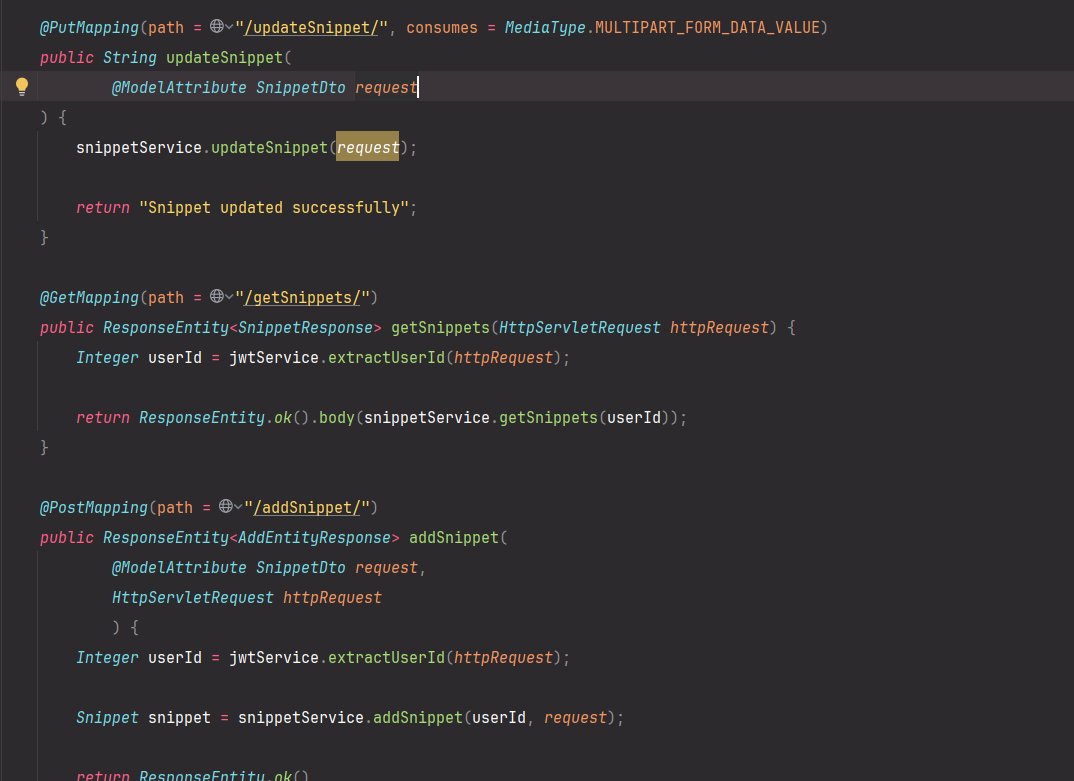Follow the "/updateSnippet/" URL link
1074x781 pixels.
point(311,27)
